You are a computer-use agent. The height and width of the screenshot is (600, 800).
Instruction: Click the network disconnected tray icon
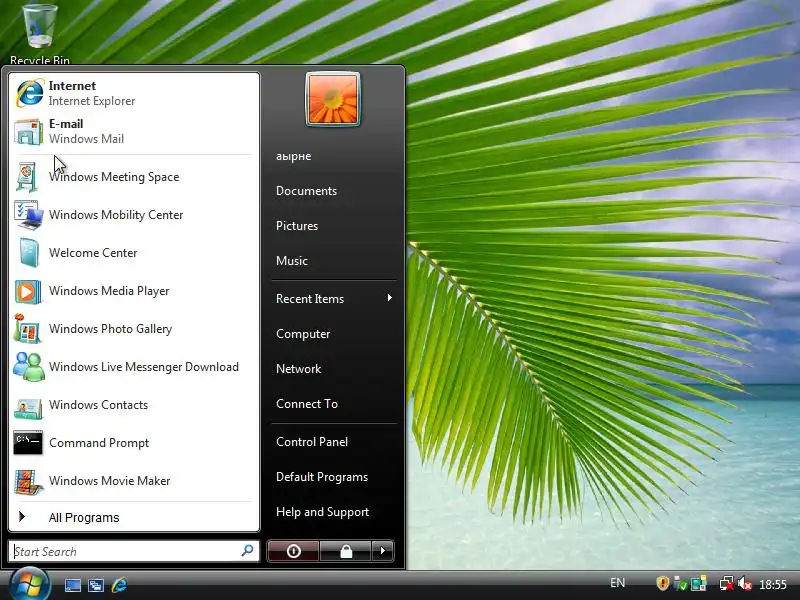(x=727, y=583)
